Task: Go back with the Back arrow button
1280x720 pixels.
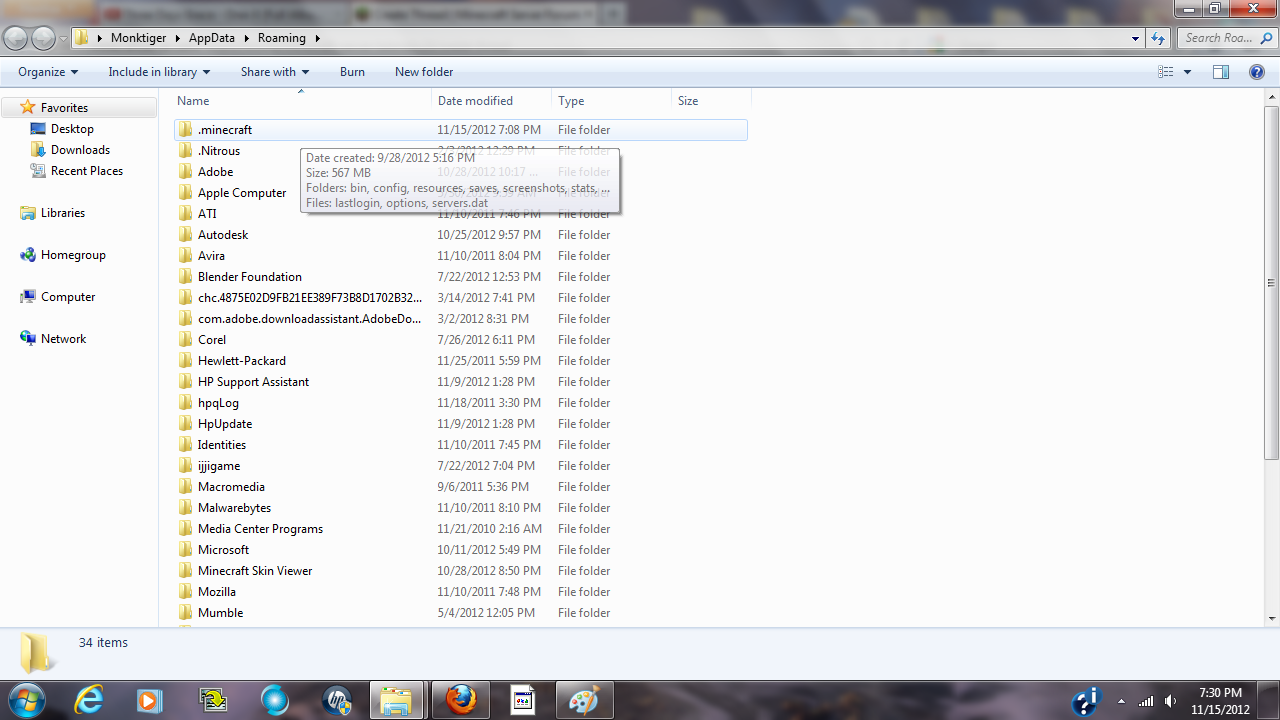Action: click(16, 38)
